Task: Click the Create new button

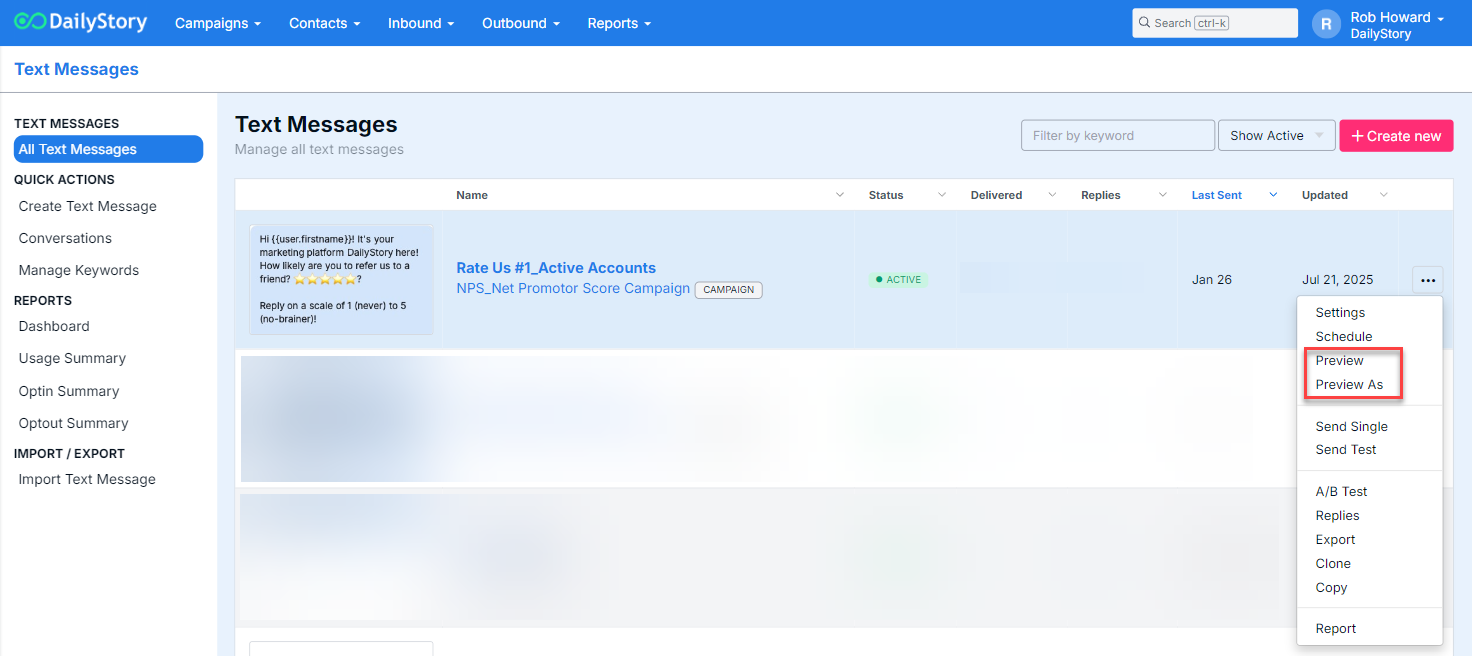Action: click(1395, 136)
